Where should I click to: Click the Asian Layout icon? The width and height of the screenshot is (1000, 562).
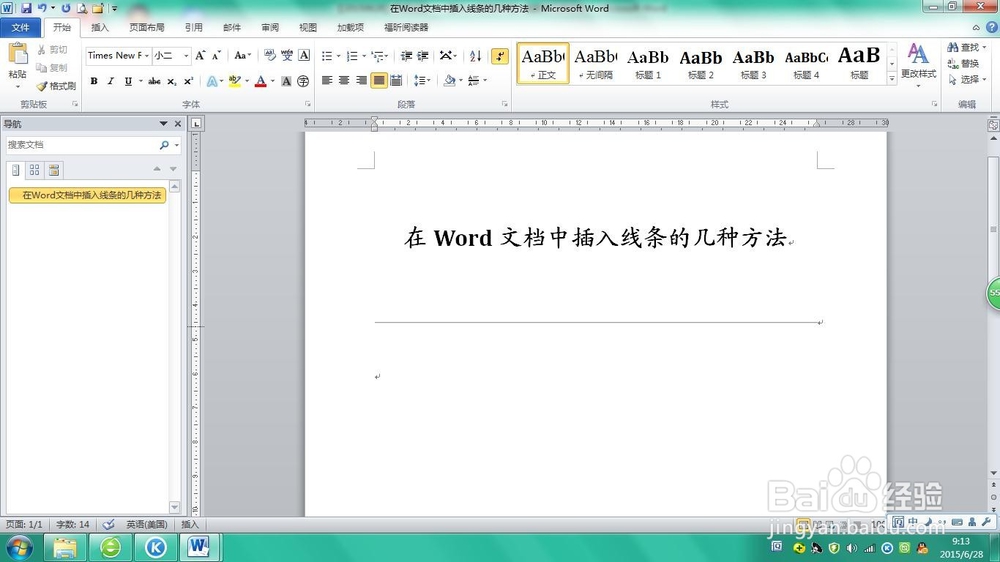click(446, 56)
